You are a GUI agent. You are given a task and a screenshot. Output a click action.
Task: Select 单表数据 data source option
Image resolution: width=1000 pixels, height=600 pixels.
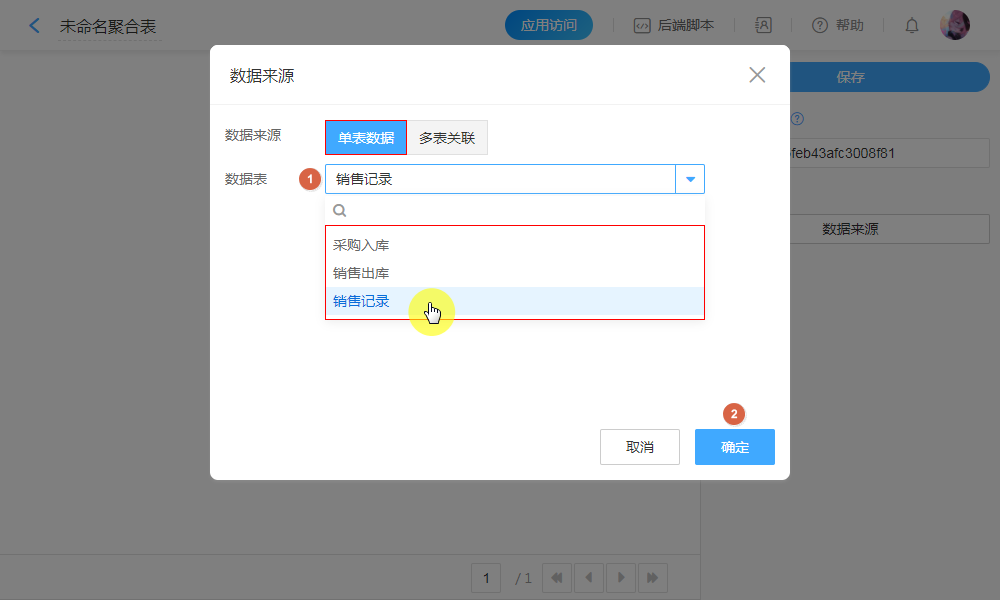pyautogui.click(x=366, y=138)
